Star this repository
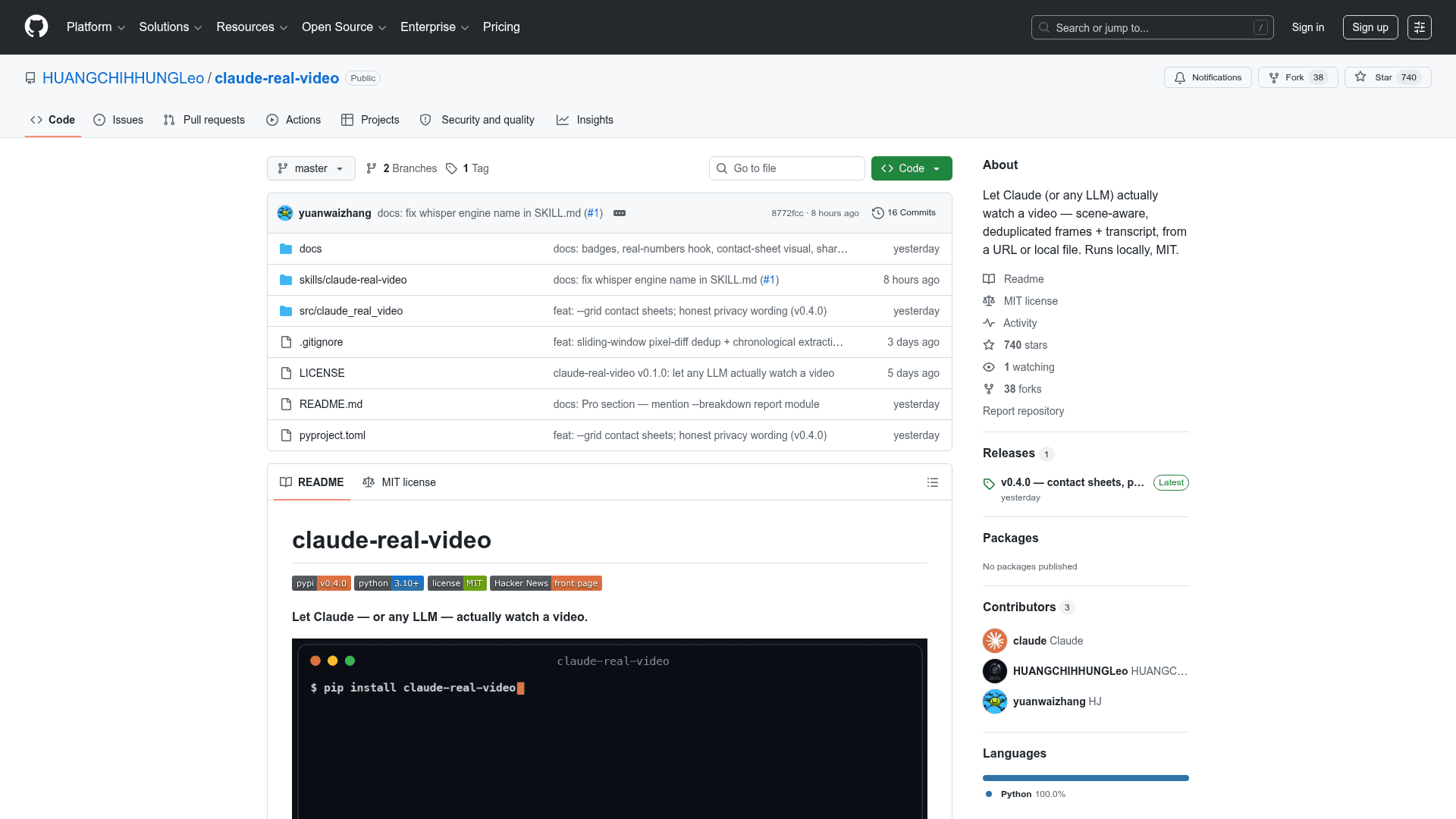Screen dimensions: 1456x819 click(1388, 77)
